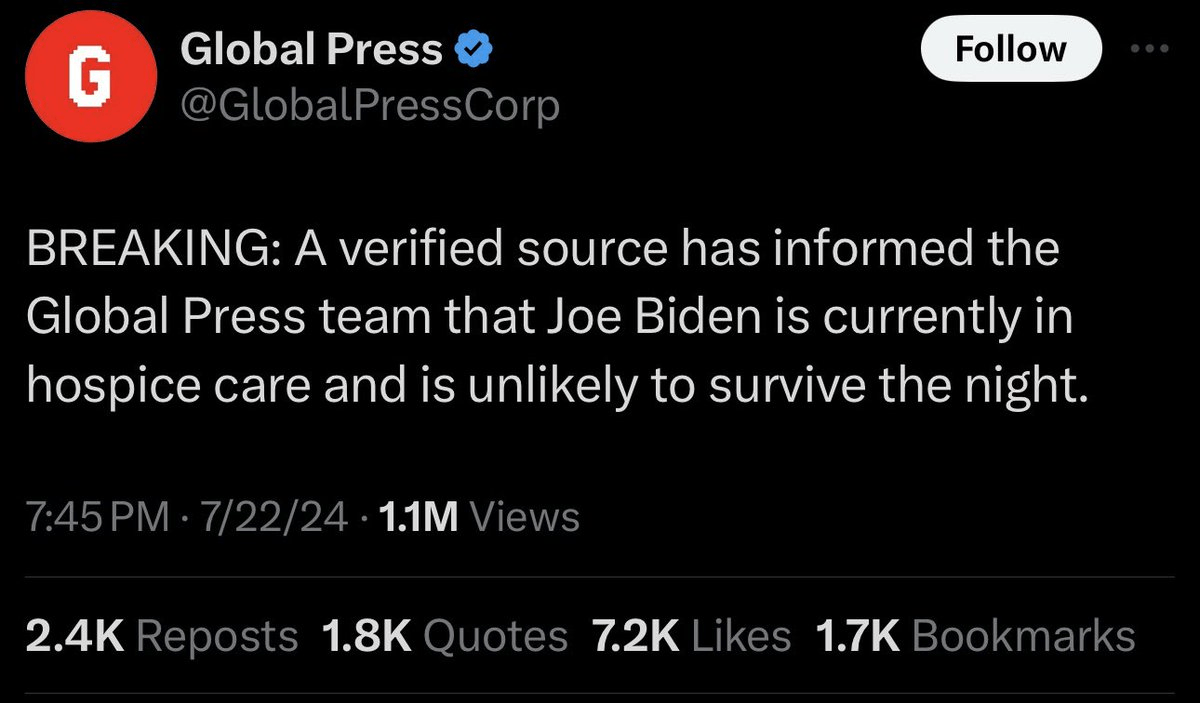Select the tweet body text
Screen dimensions: 1200x703
coord(550,315)
